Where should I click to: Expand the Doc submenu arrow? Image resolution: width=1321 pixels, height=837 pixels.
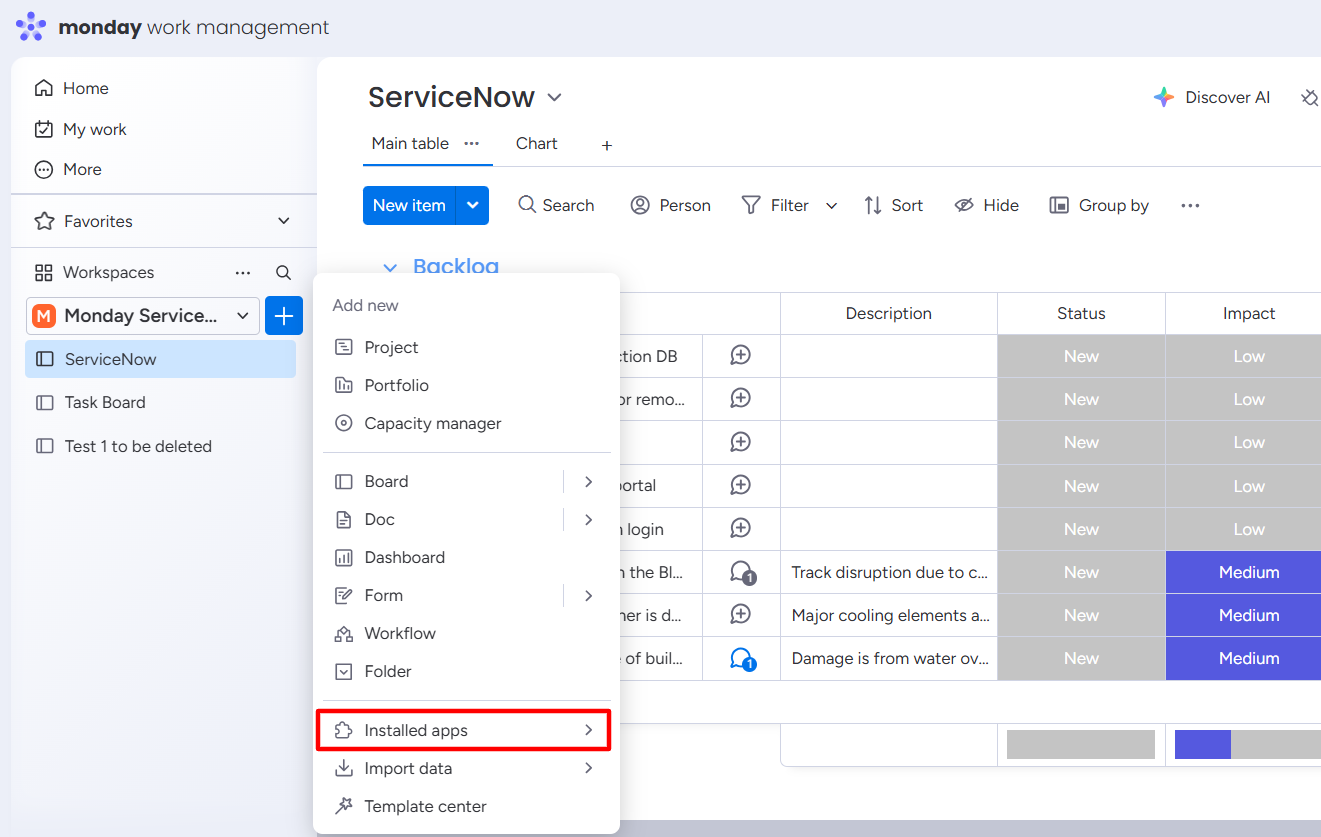coord(589,519)
